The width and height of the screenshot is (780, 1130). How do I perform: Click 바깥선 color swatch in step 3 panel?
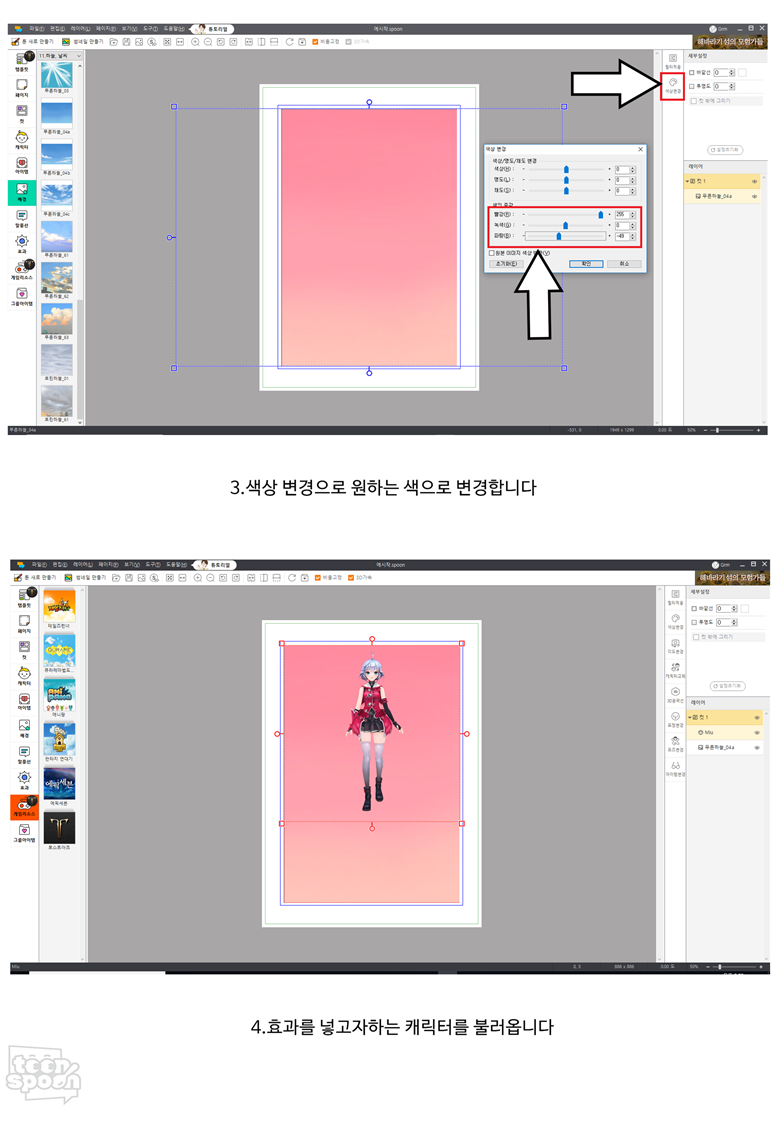click(743, 73)
